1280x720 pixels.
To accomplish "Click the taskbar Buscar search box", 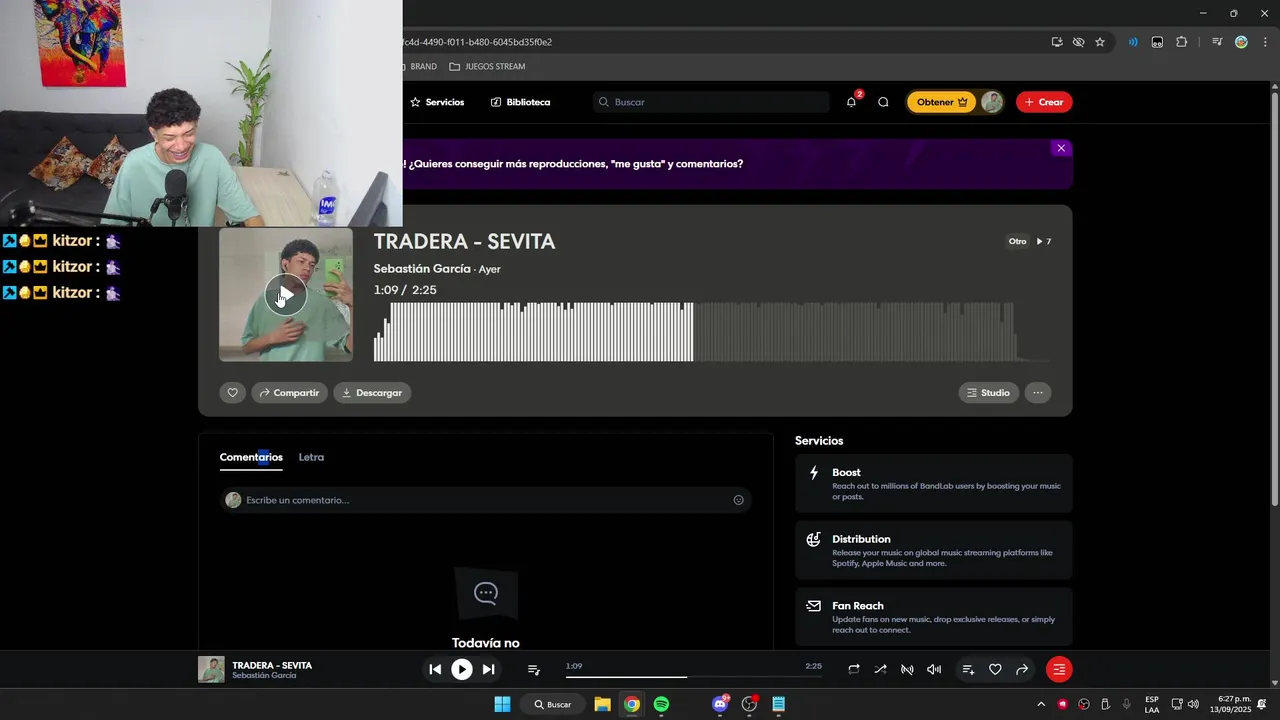I will pyautogui.click(x=552, y=704).
